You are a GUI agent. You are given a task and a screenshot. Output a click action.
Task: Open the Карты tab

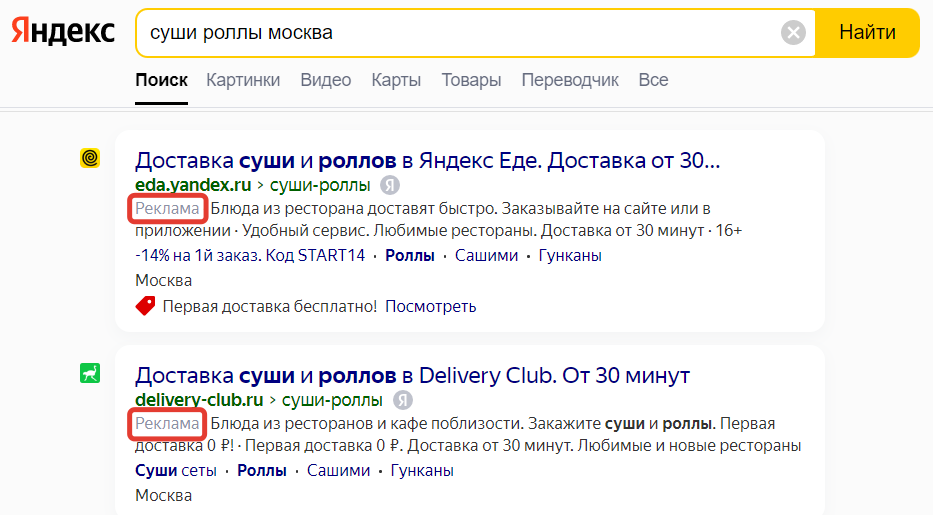396,80
